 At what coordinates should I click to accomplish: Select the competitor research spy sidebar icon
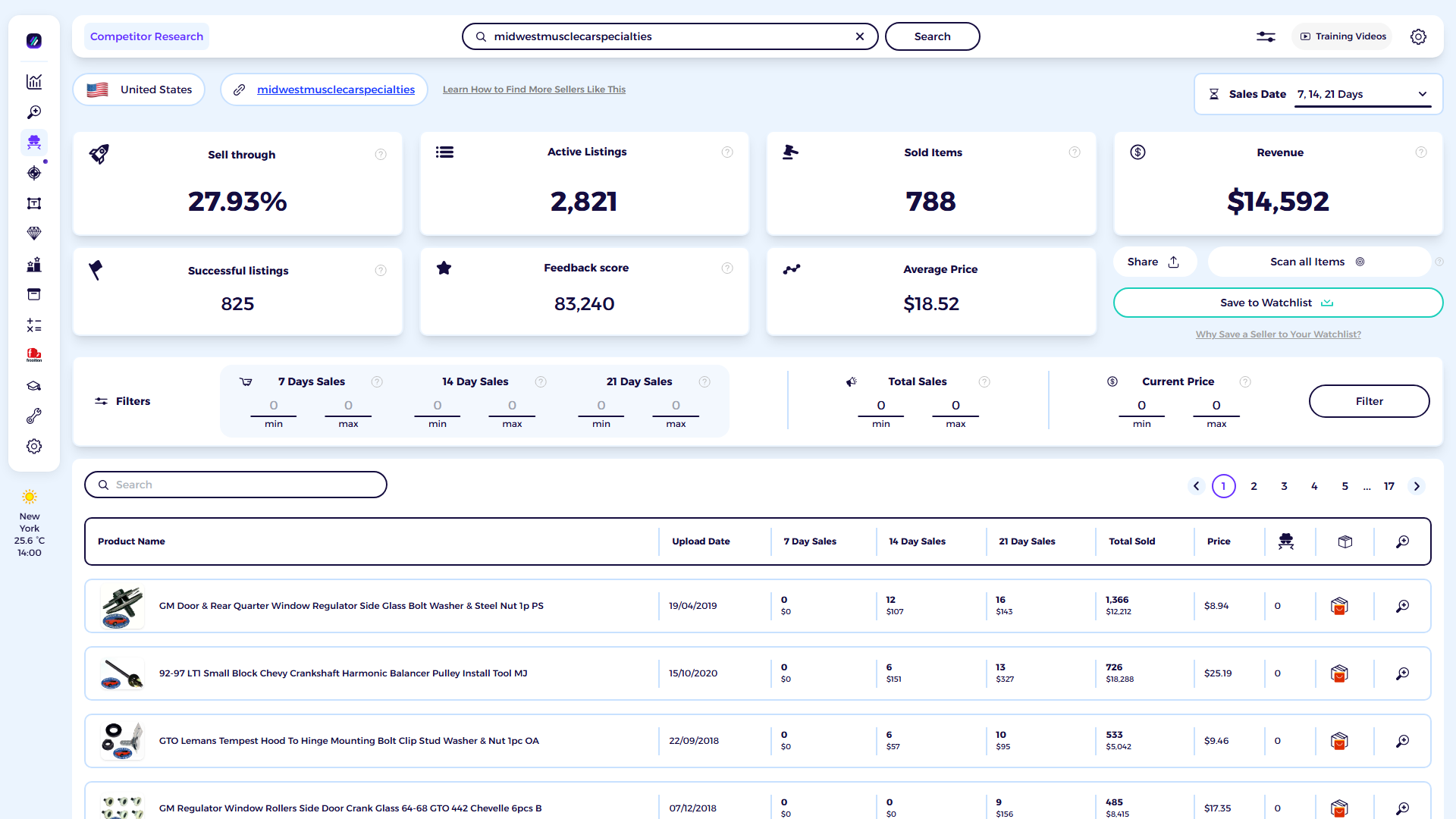coord(34,143)
